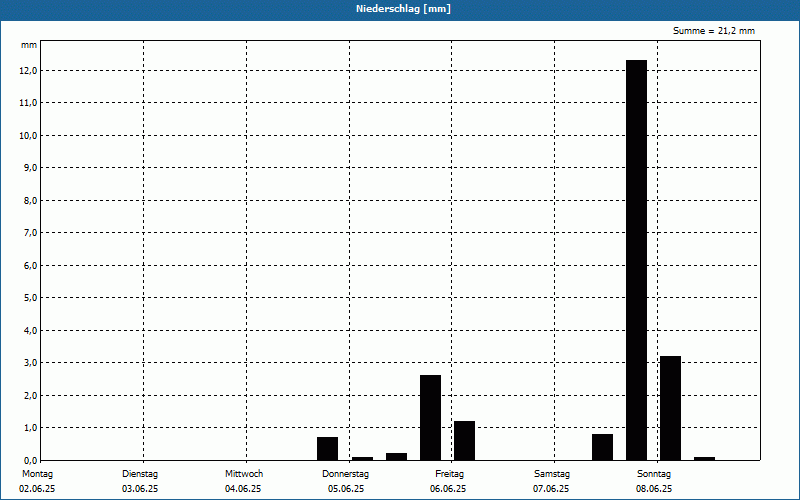Select the 2.6 mm bar before Freitag
800x500 pixels.
pos(430,418)
